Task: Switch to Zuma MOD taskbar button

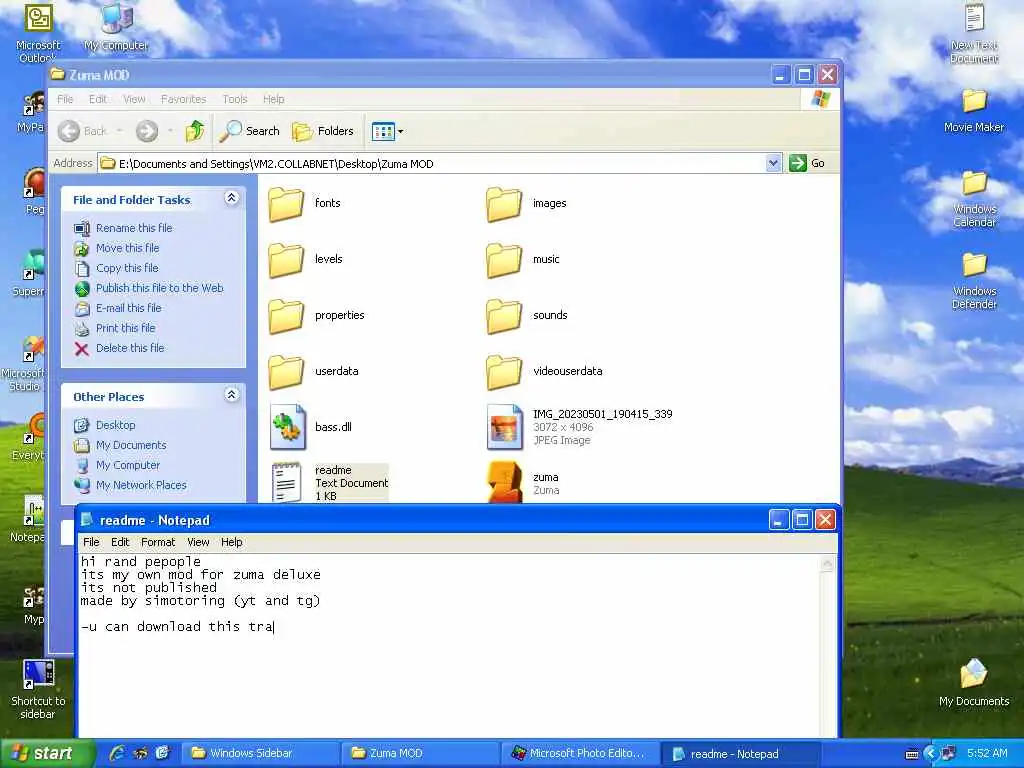Action: pos(421,754)
